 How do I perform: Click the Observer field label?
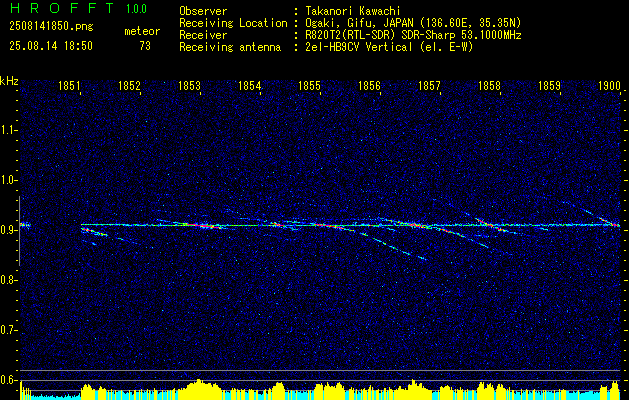tap(203, 11)
